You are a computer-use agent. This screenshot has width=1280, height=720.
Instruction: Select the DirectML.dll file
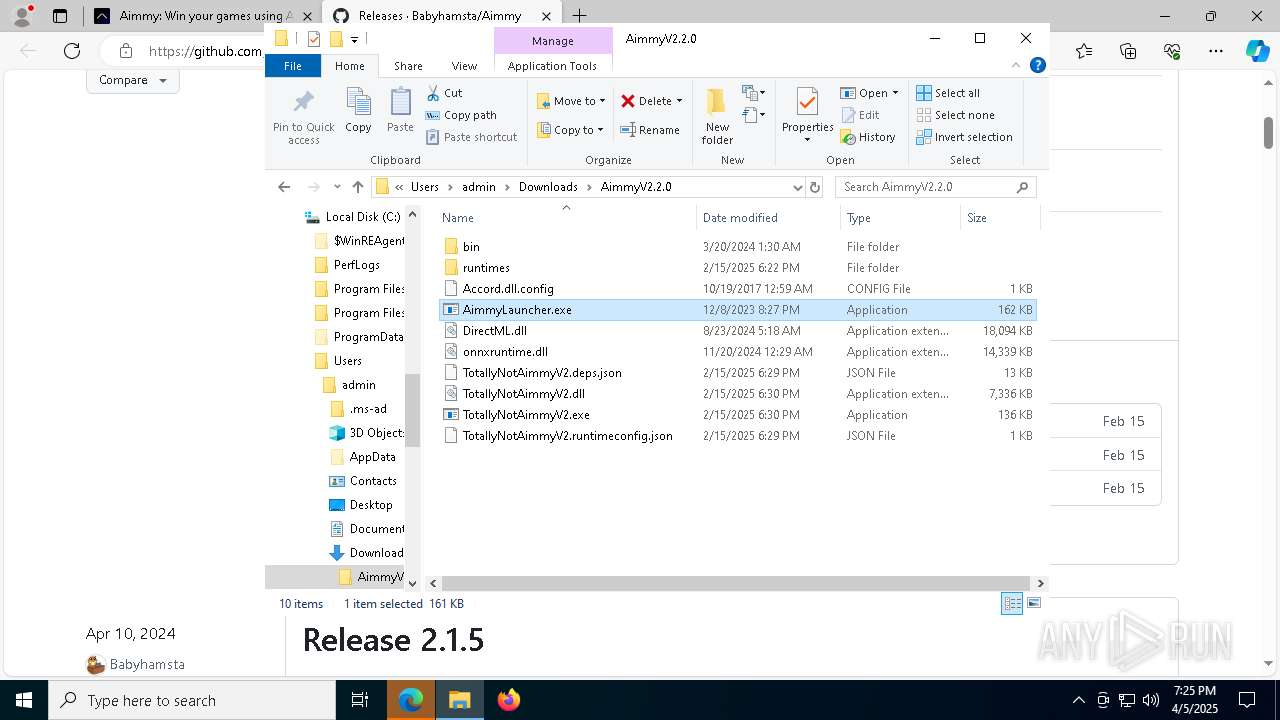(737, 331)
